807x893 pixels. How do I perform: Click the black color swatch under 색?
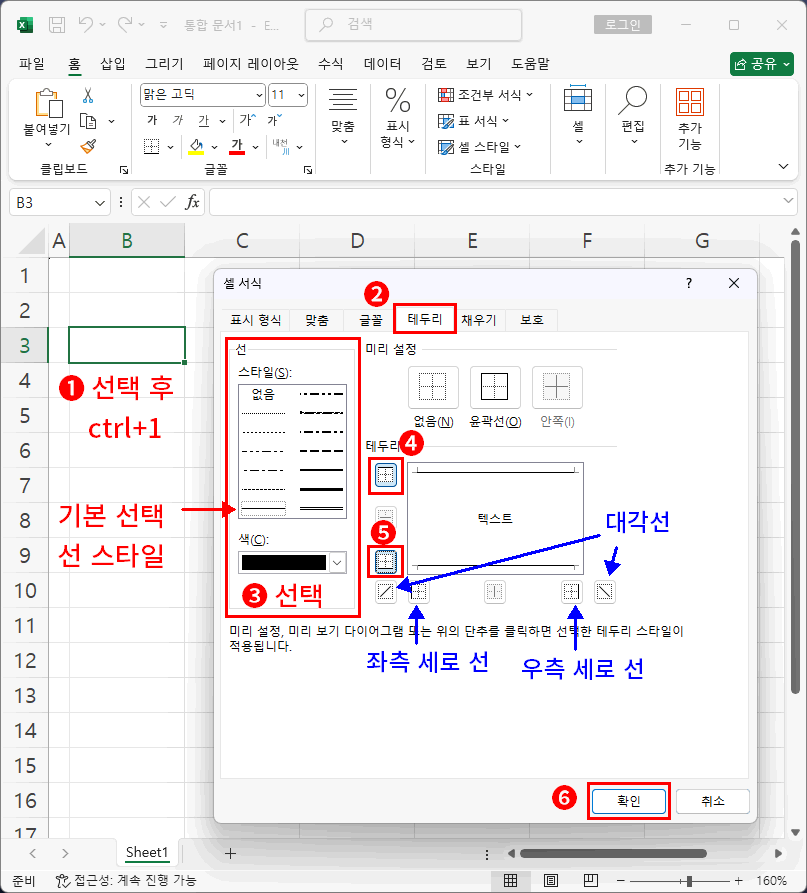click(284, 563)
